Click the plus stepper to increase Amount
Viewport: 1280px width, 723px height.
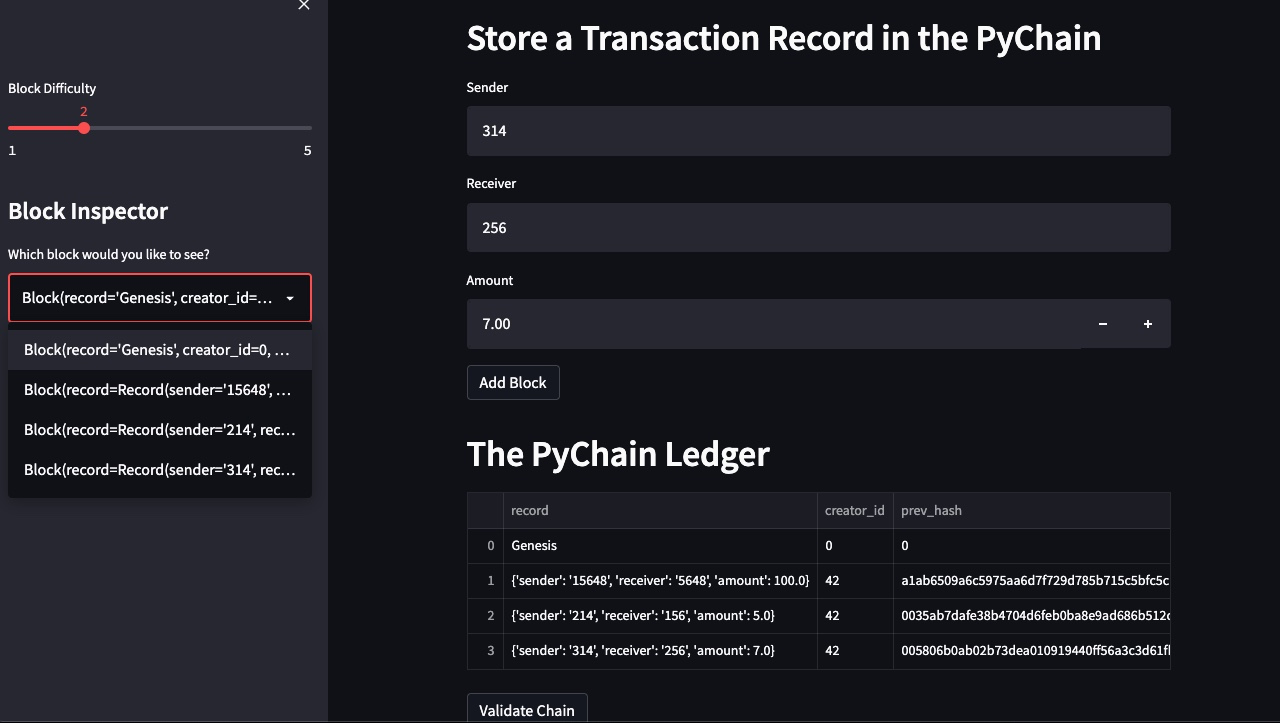coord(1147,323)
